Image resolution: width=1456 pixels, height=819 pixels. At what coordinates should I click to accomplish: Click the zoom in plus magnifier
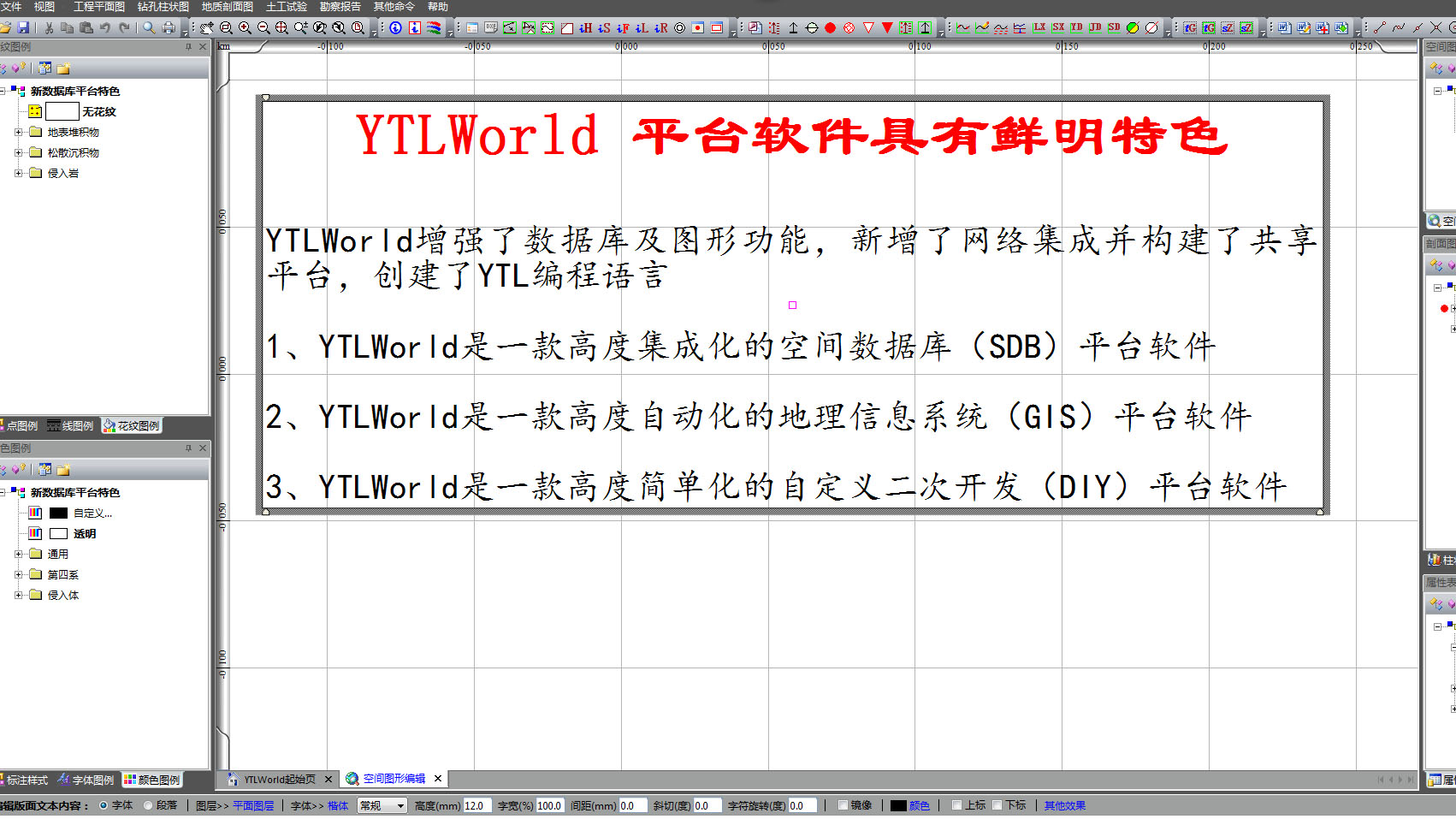point(245,28)
